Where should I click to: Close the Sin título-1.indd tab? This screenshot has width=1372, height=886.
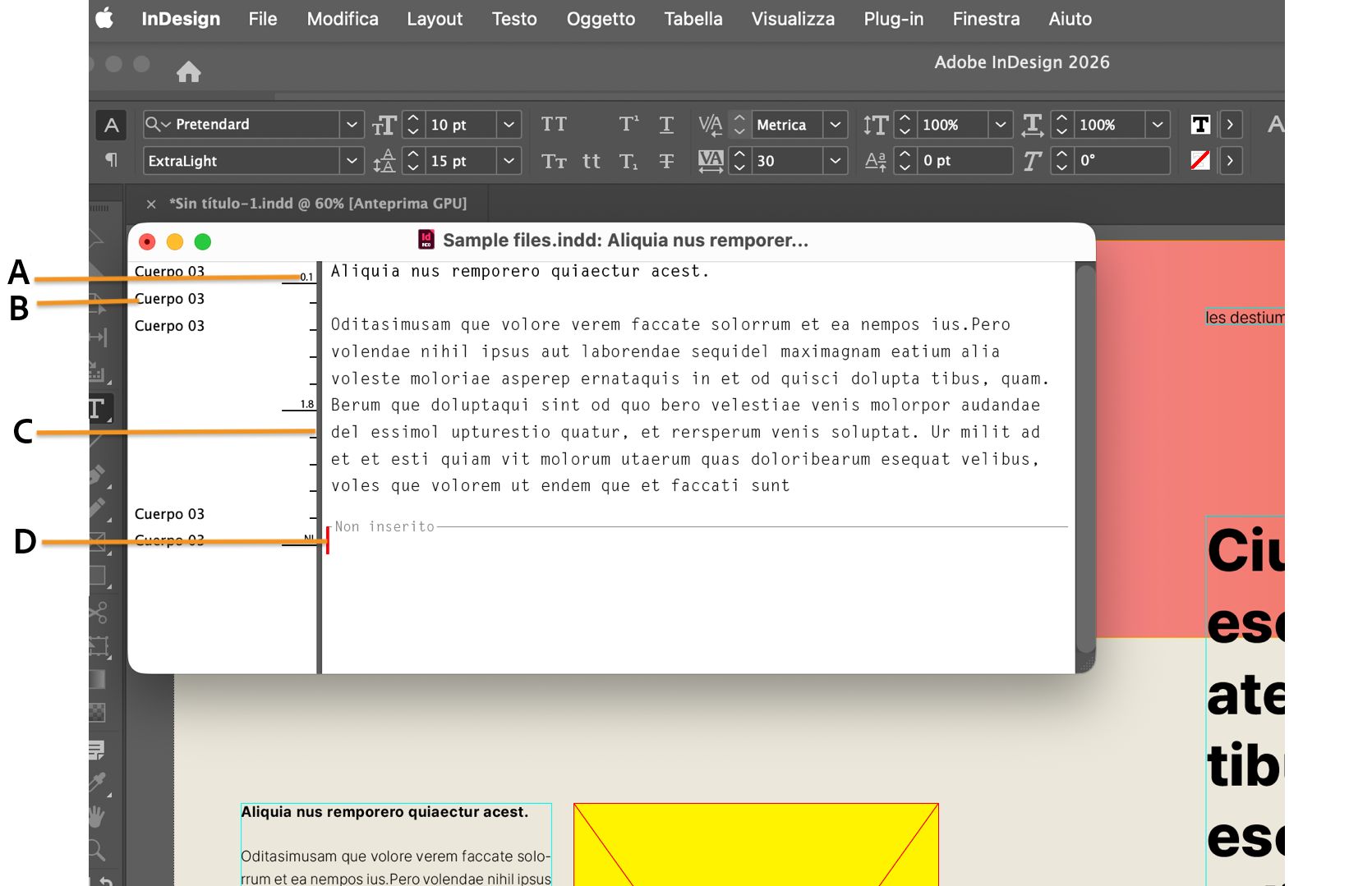click(151, 204)
